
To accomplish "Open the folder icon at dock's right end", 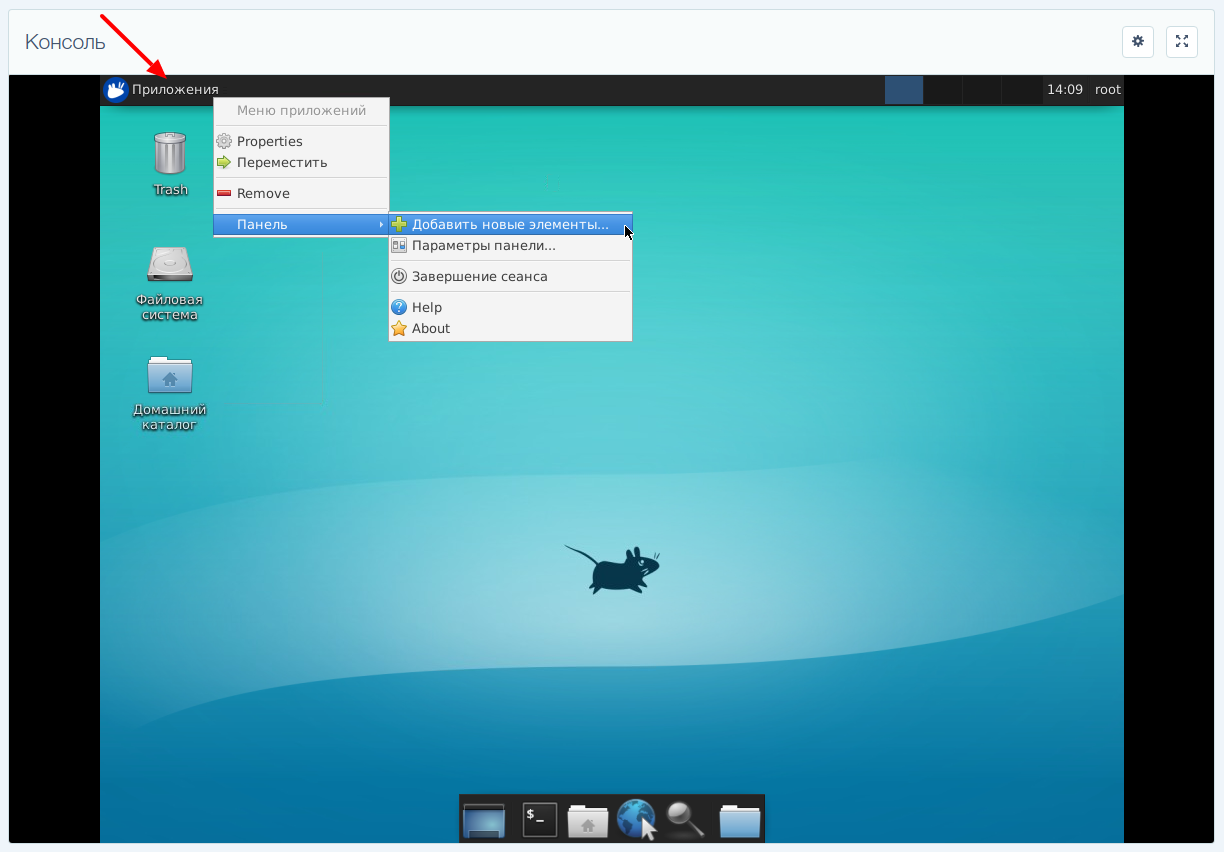I will click(740, 819).
